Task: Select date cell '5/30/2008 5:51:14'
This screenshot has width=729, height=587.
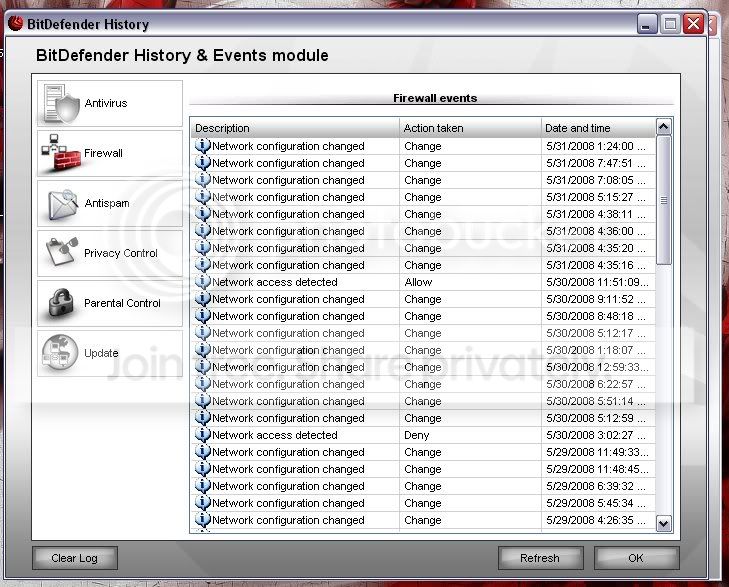Action: tap(596, 401)
